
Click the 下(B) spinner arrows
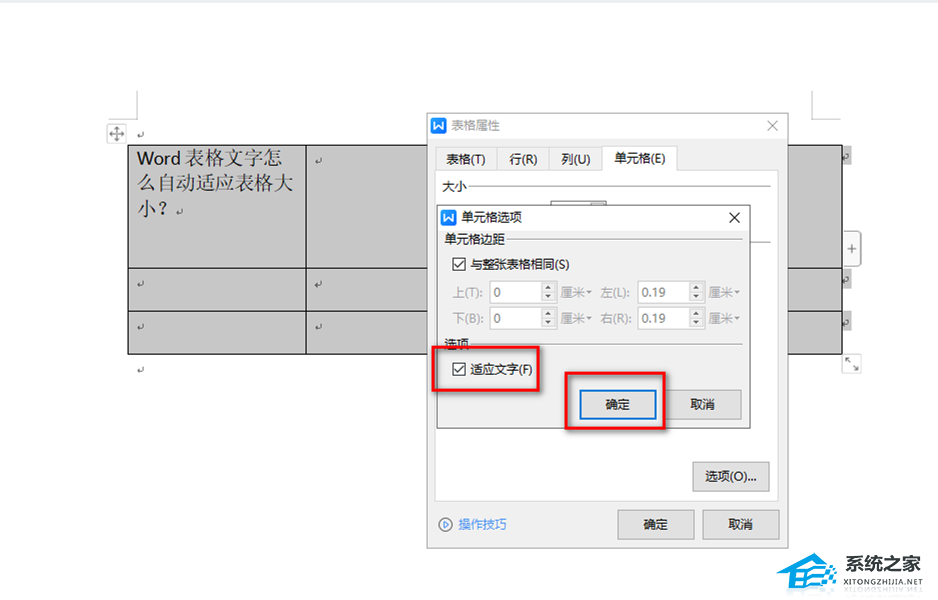[x=549, y=318]
